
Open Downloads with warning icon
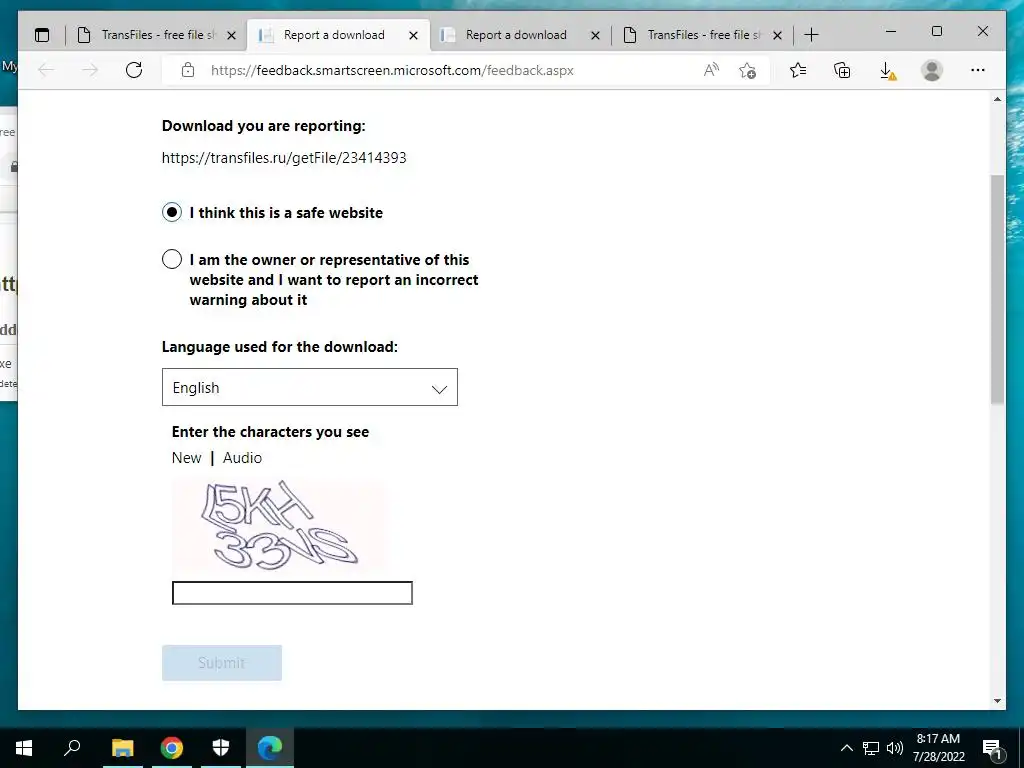click(x=888, y=71)
